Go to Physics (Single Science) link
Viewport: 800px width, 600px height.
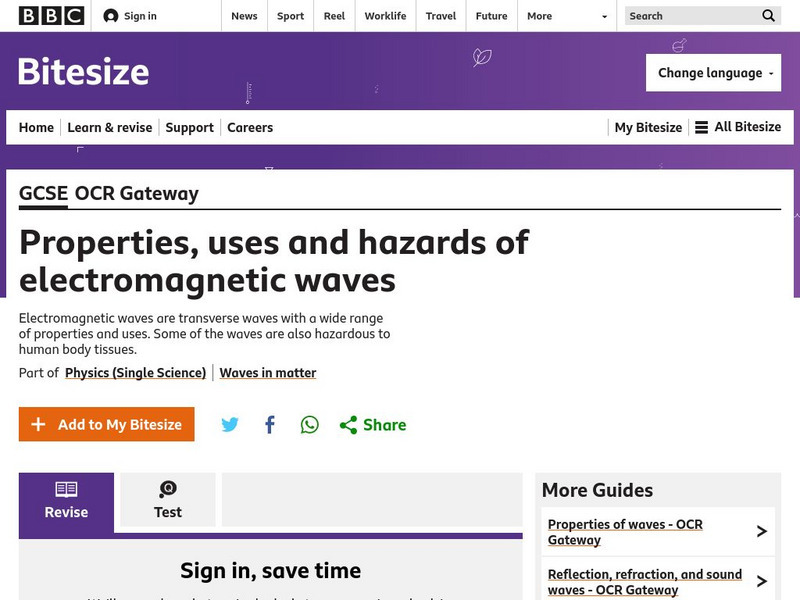135,373
